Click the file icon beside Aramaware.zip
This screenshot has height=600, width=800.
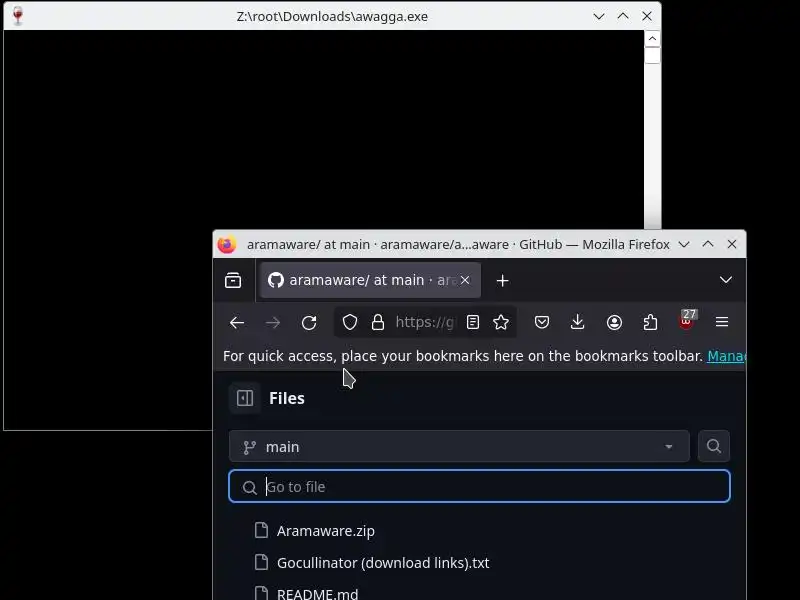[x=261, y=531]
